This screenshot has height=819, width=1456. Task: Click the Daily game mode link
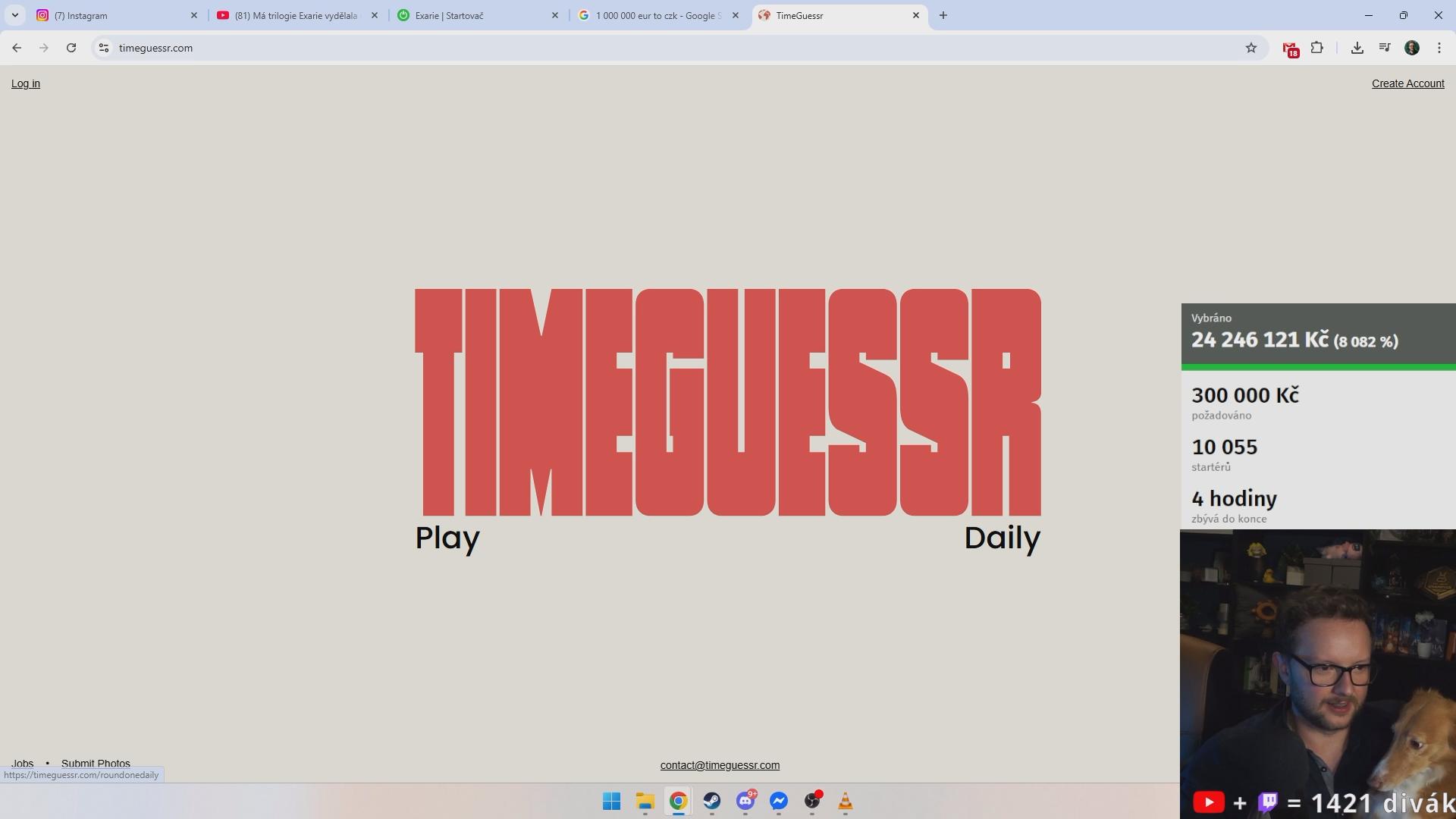point(1002,538)
